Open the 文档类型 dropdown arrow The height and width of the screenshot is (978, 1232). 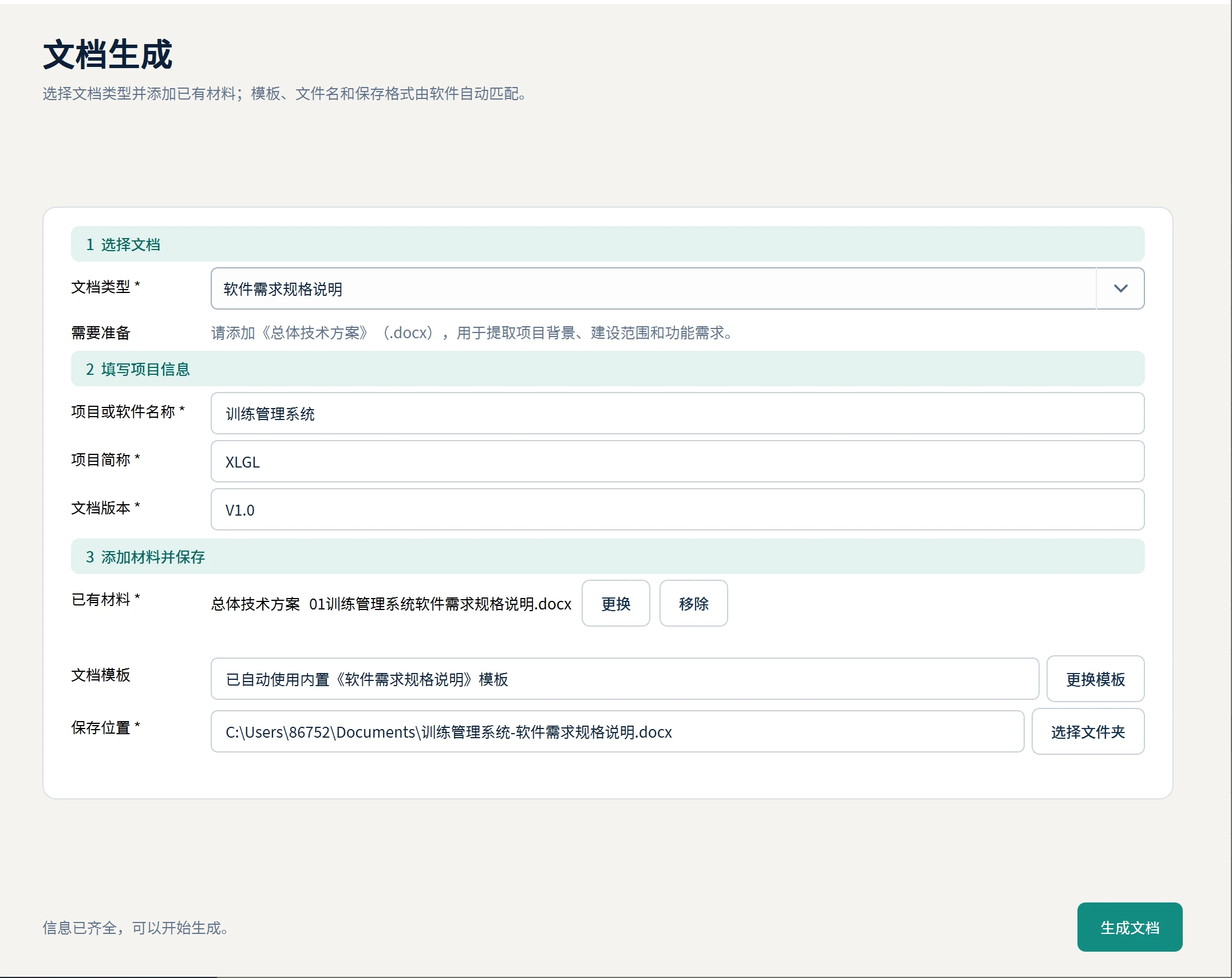[1120, 288]
